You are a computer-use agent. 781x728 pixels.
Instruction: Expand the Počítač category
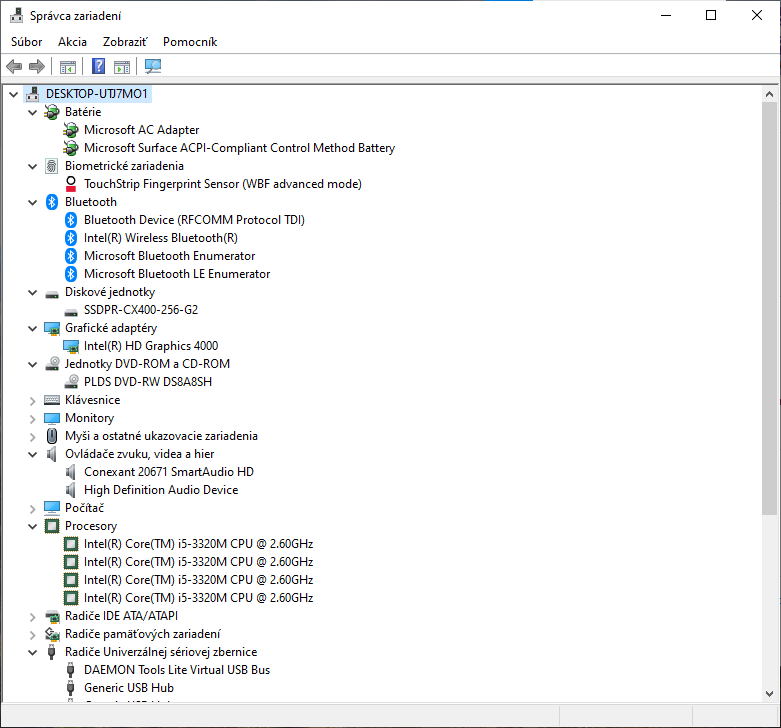point(32,509)
